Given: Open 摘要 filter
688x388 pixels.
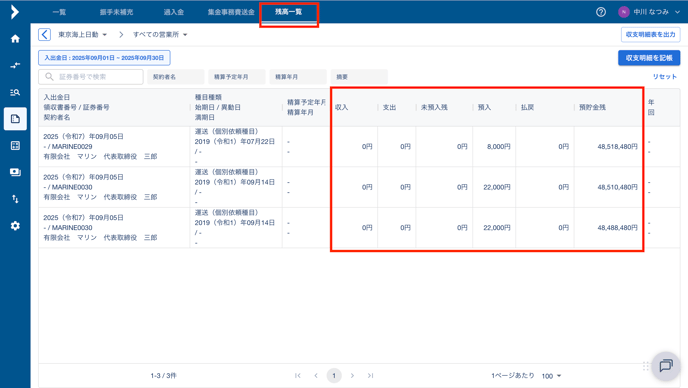Looking at the screenshot, I should (x=359, y=77).
